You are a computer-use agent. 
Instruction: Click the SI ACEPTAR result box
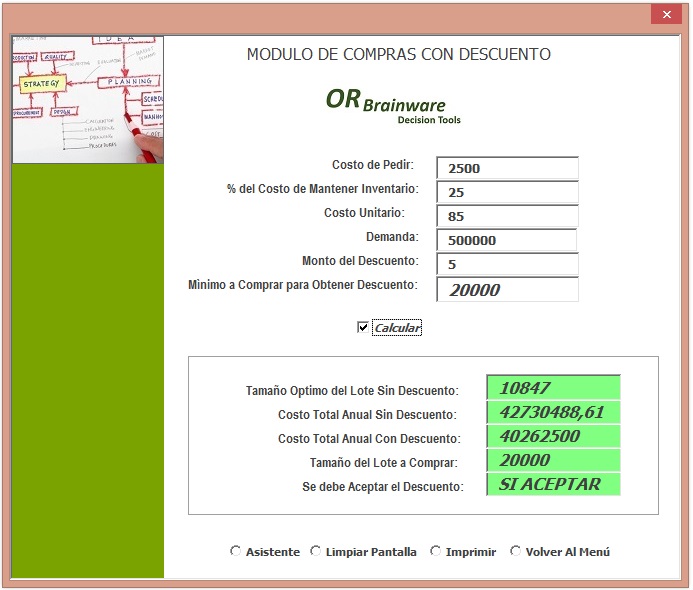(553, 484)
